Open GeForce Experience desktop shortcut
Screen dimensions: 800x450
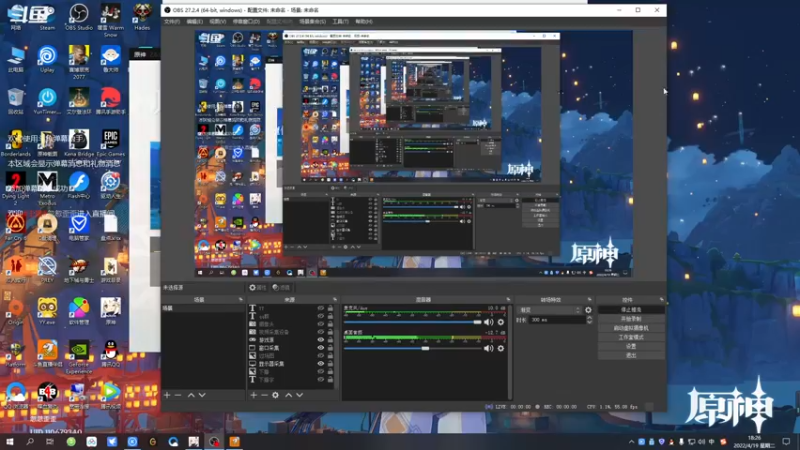click(79, 357)
